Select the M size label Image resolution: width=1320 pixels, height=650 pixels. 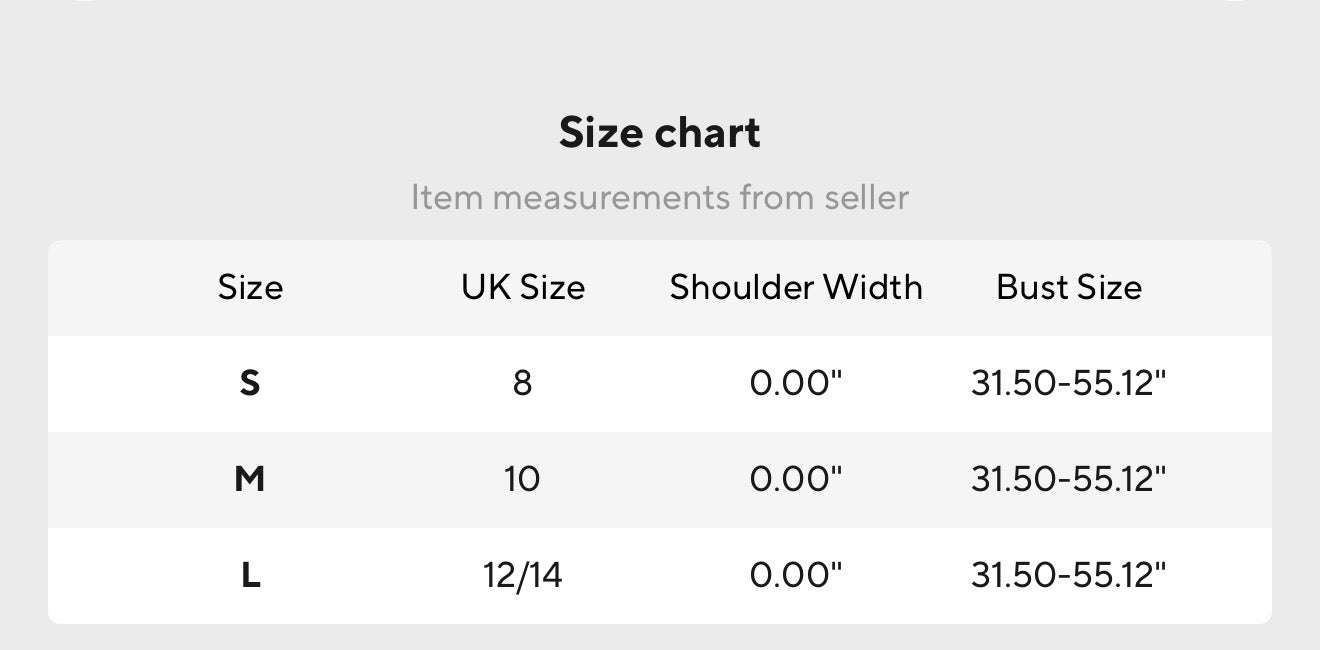click(x=250, y=480)
